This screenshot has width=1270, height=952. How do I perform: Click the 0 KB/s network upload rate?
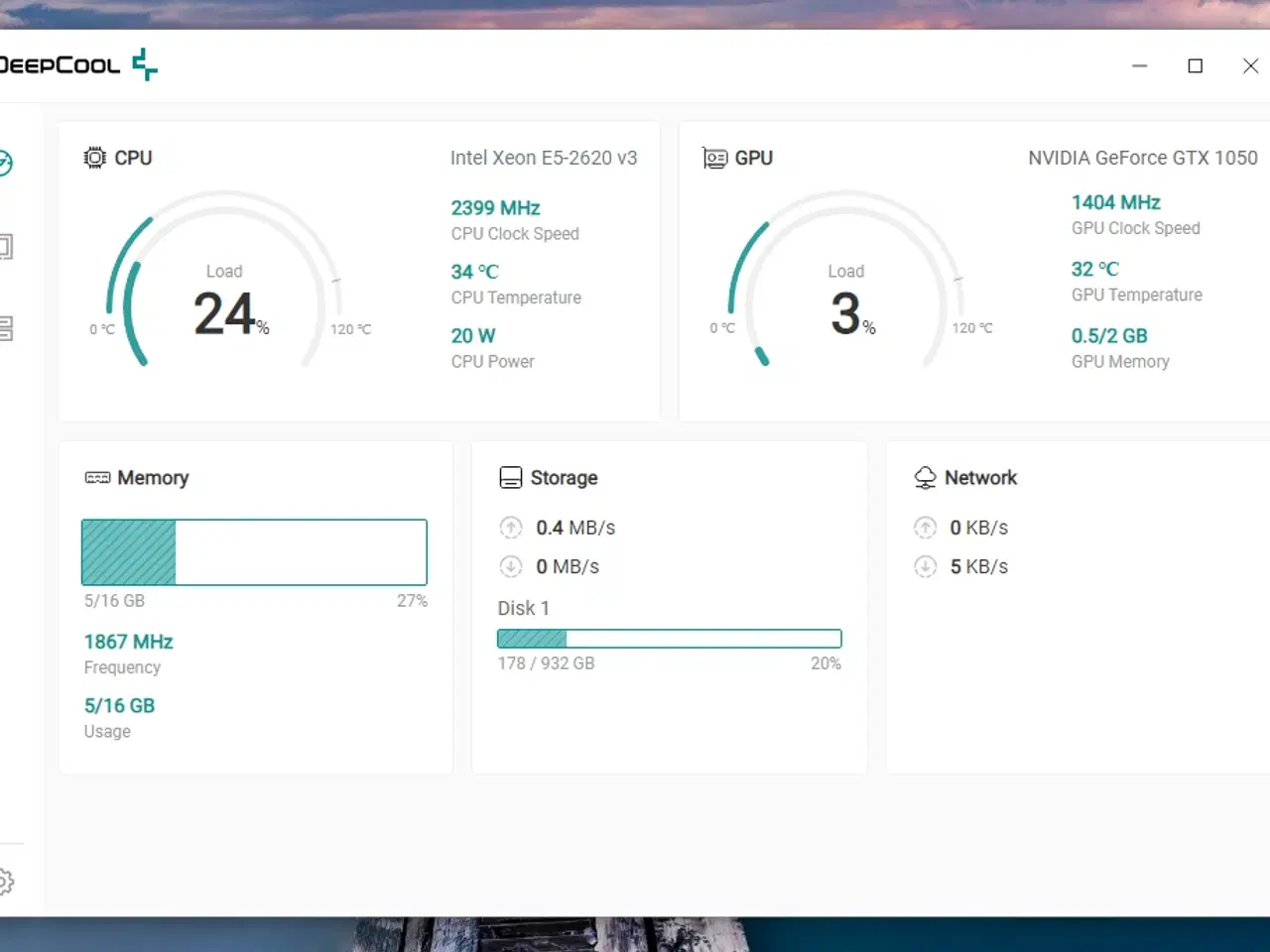click(978, 528)
